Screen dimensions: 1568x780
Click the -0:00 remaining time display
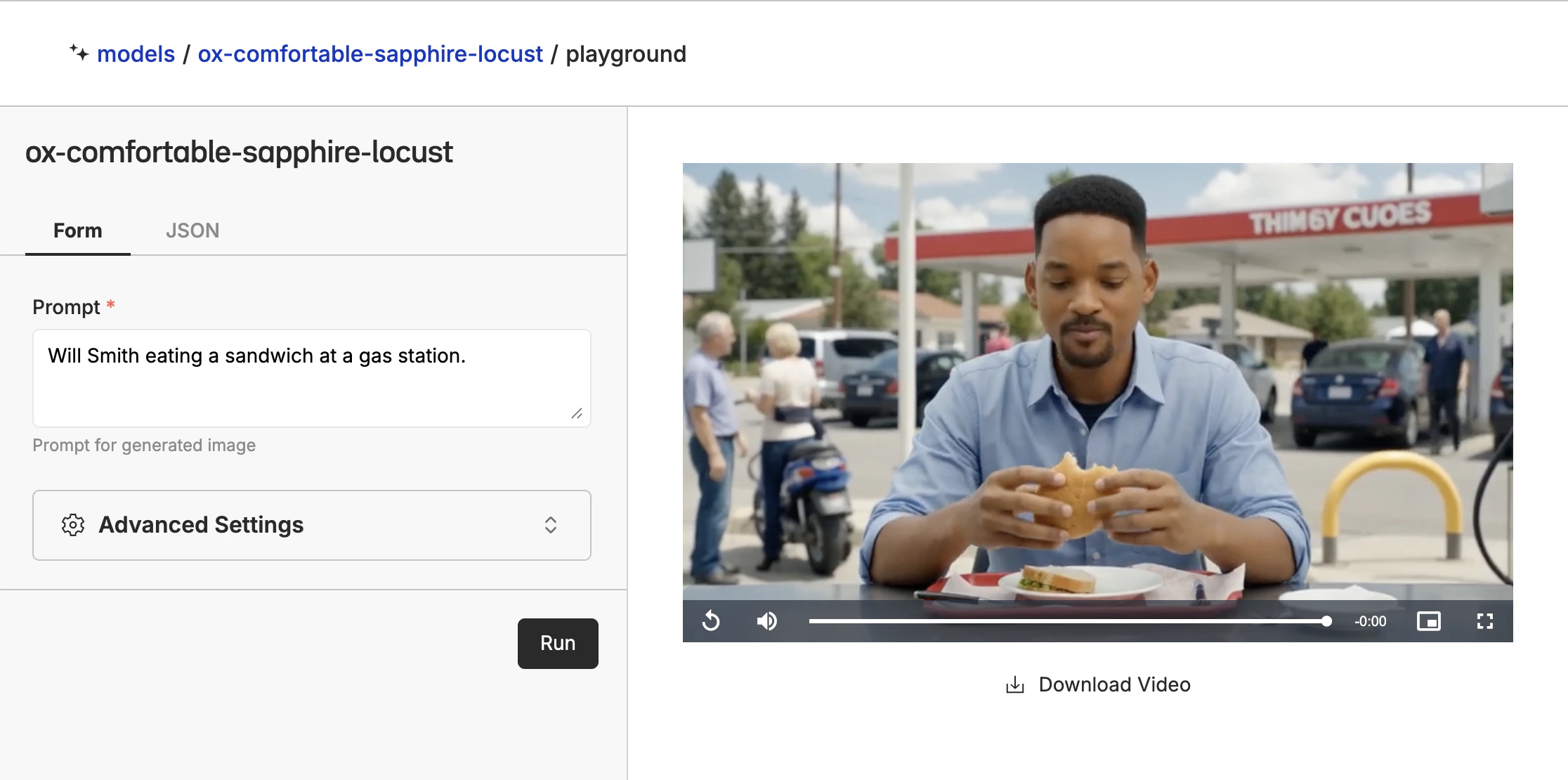[1370, 621]
